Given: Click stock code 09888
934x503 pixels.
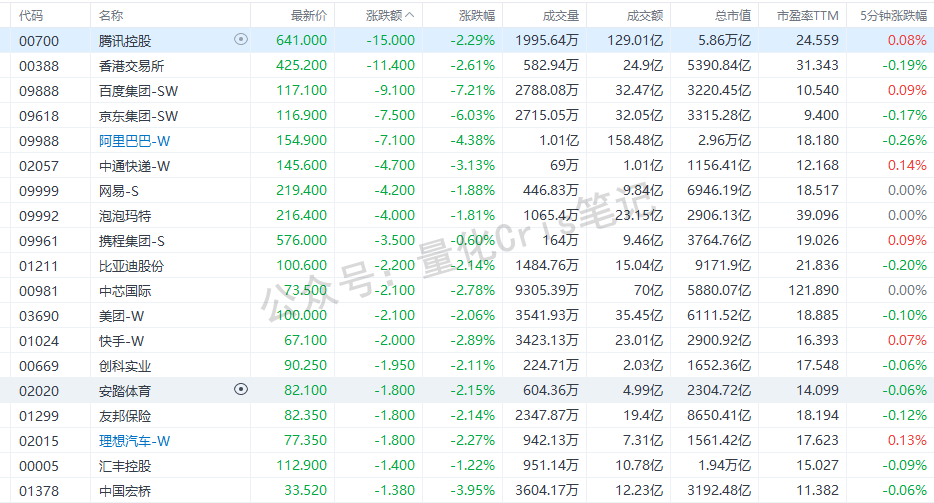Looking at the screenshot, I should (x=39, y=91).
